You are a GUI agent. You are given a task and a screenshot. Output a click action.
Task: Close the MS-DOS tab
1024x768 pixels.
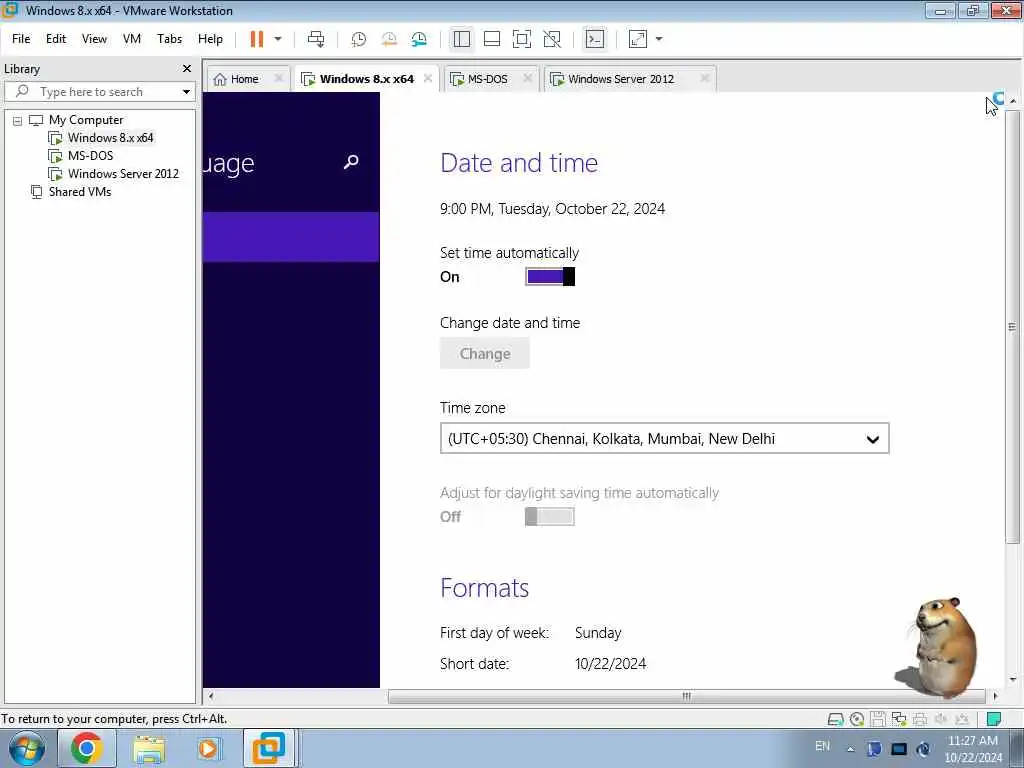tap(528, 78)
